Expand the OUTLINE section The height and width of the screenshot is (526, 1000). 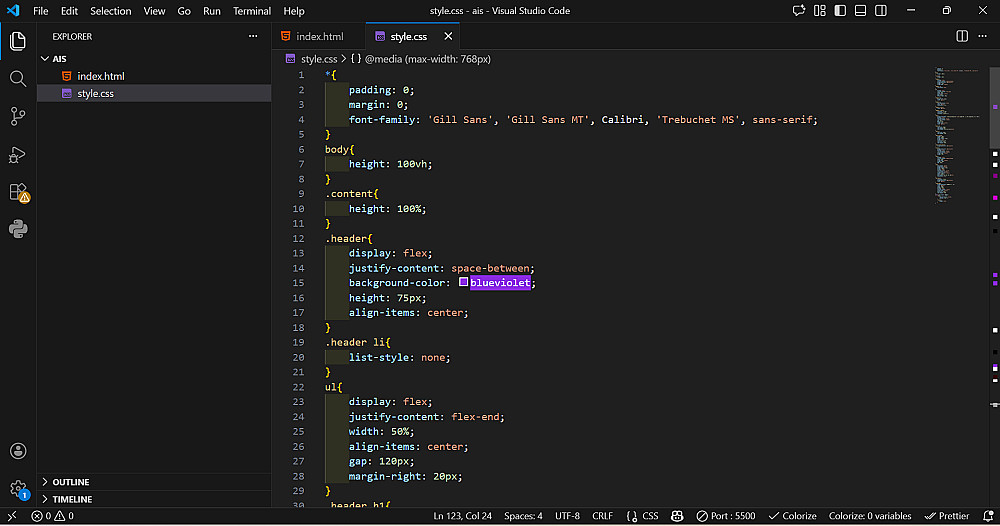[x=71, y=482]
